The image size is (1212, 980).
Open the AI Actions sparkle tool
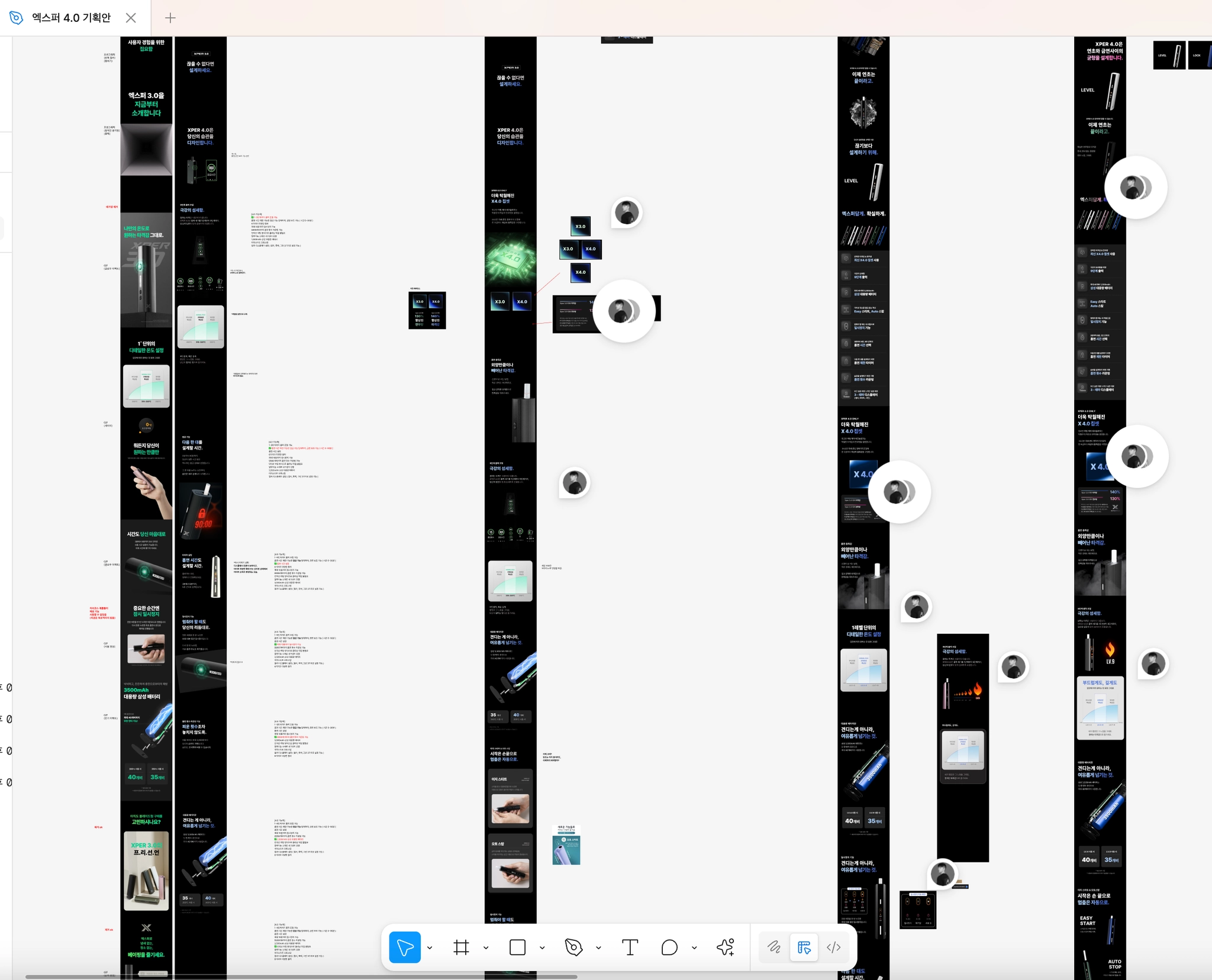(725, 947)
